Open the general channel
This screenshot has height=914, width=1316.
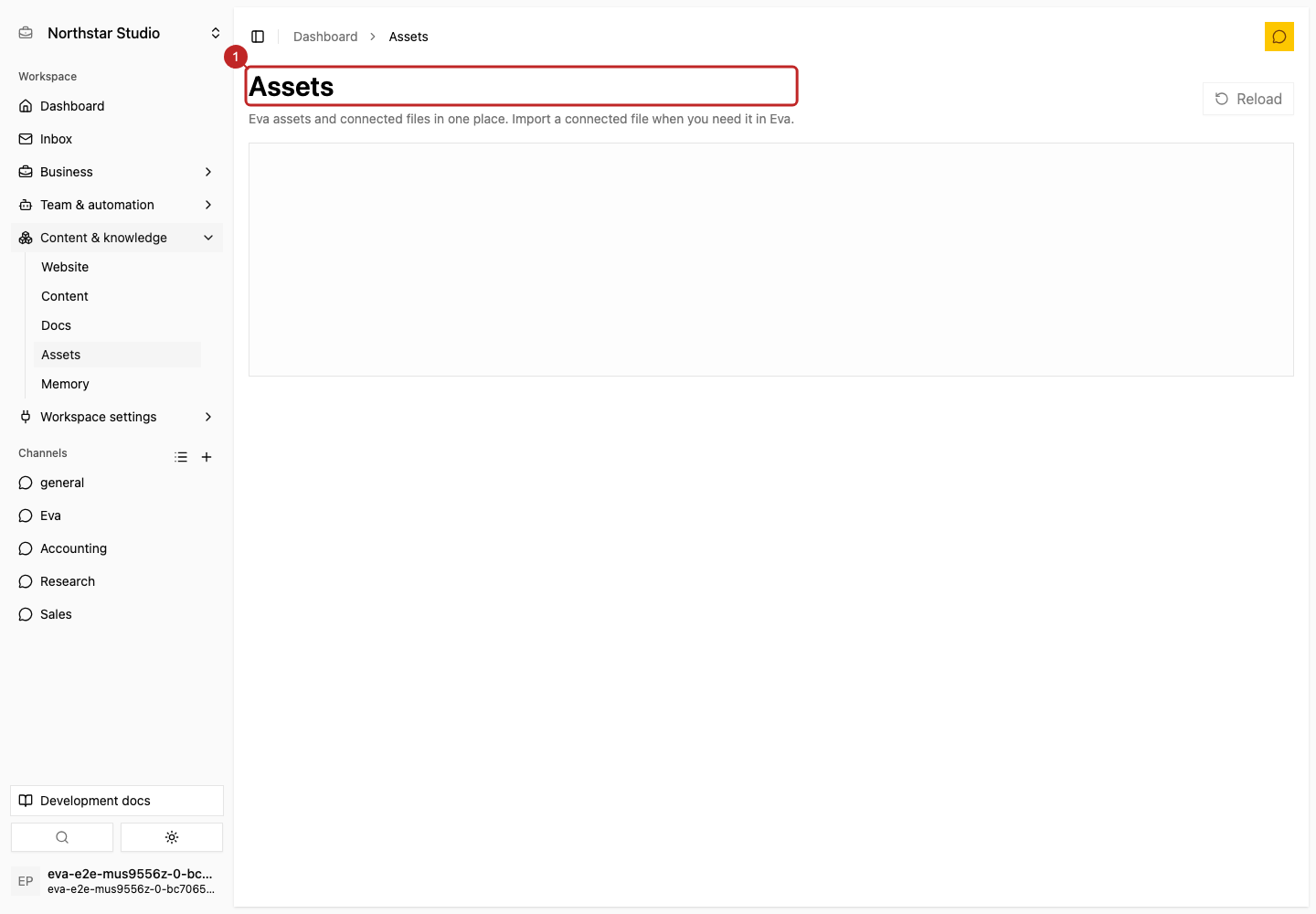[x=117, y=483]
